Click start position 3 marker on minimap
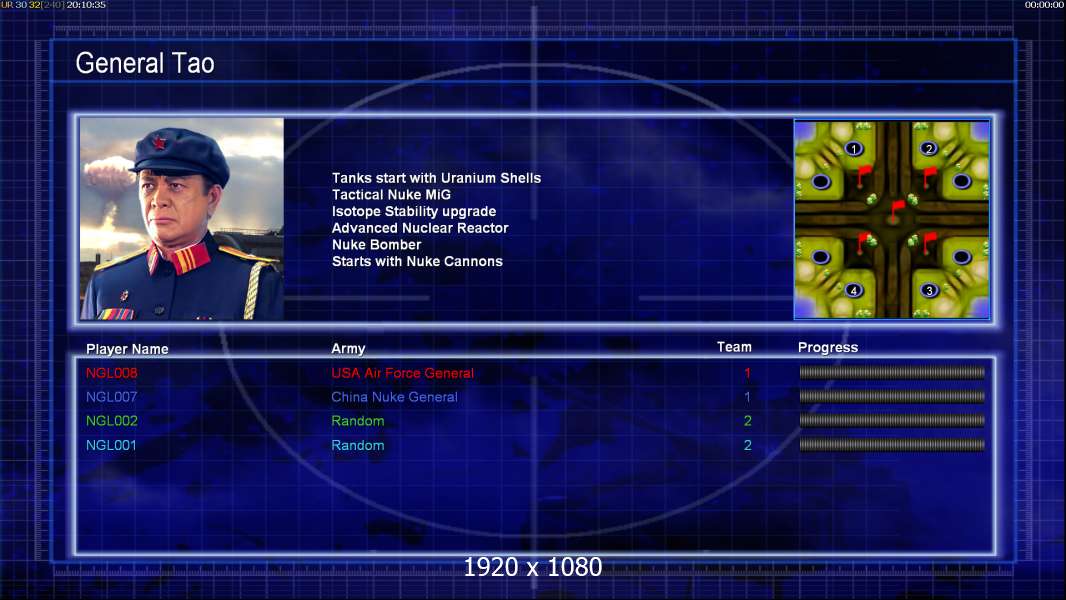The height and width of the screenshot is (600, 1066). tap(929, 290)
